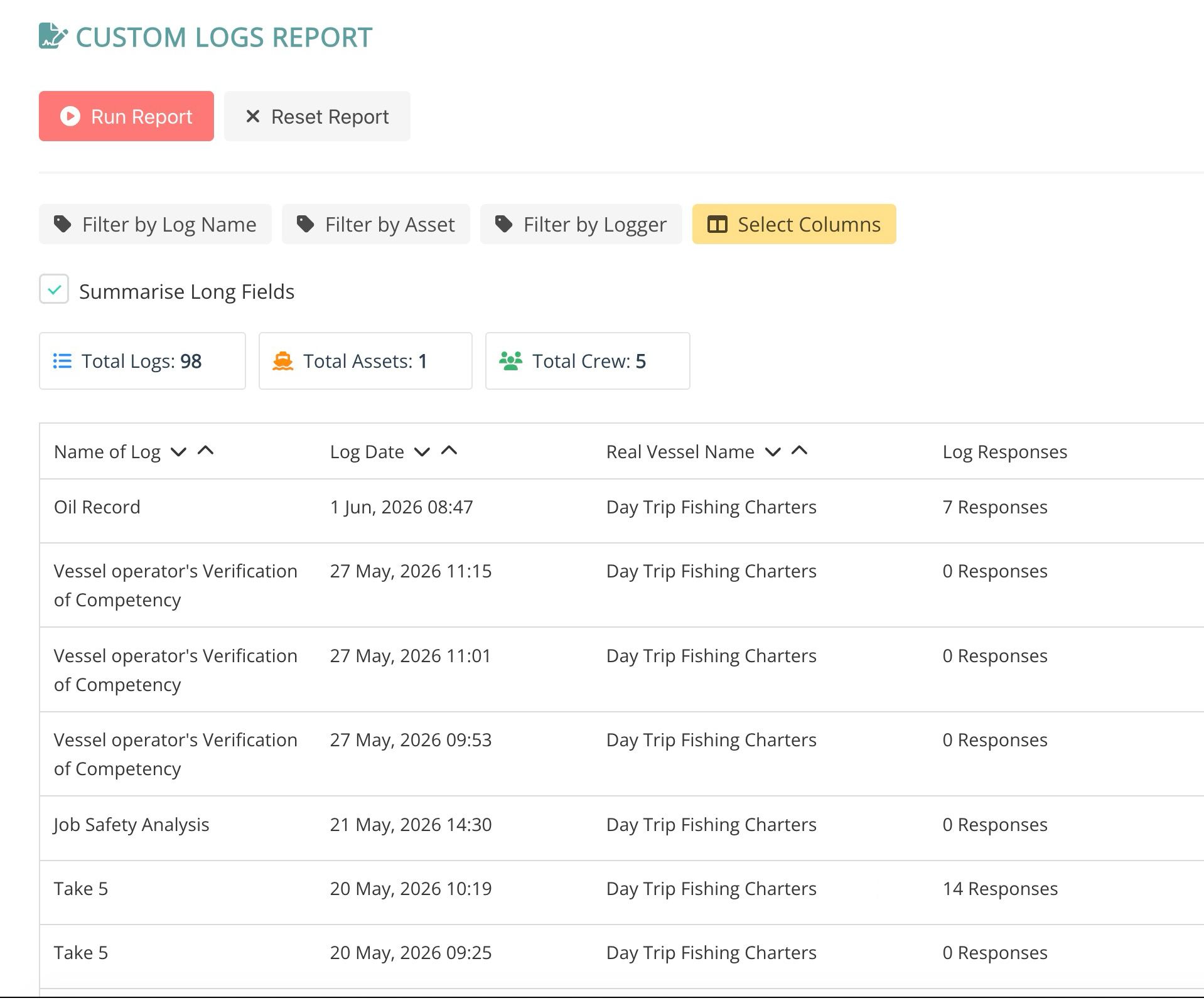This screenshot has width=1204, height=1003.
Task: Click the 14 Responses cell
Action: click(x=1000, y=889)
